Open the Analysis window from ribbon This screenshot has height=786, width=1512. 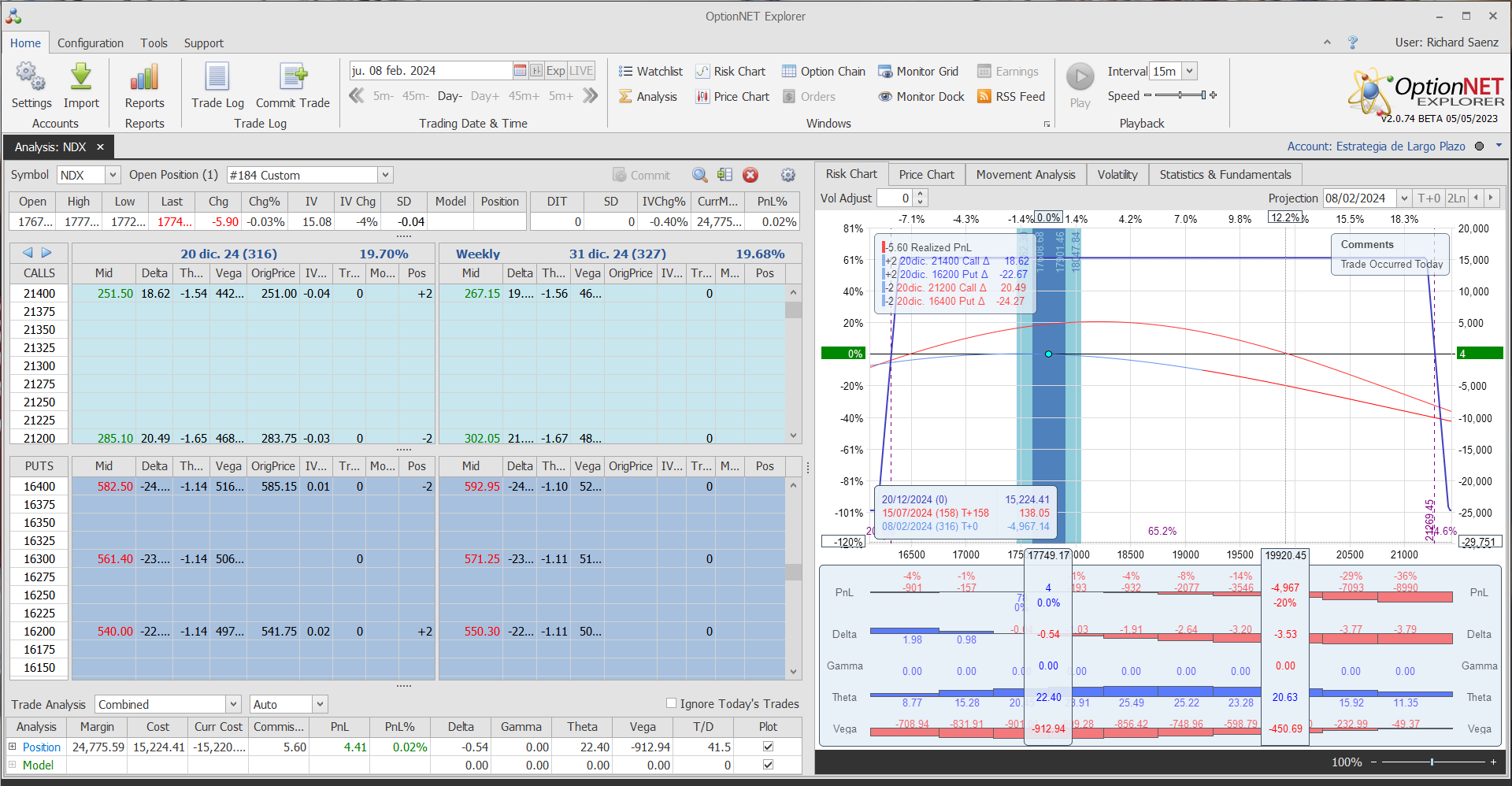pos(647,97)
